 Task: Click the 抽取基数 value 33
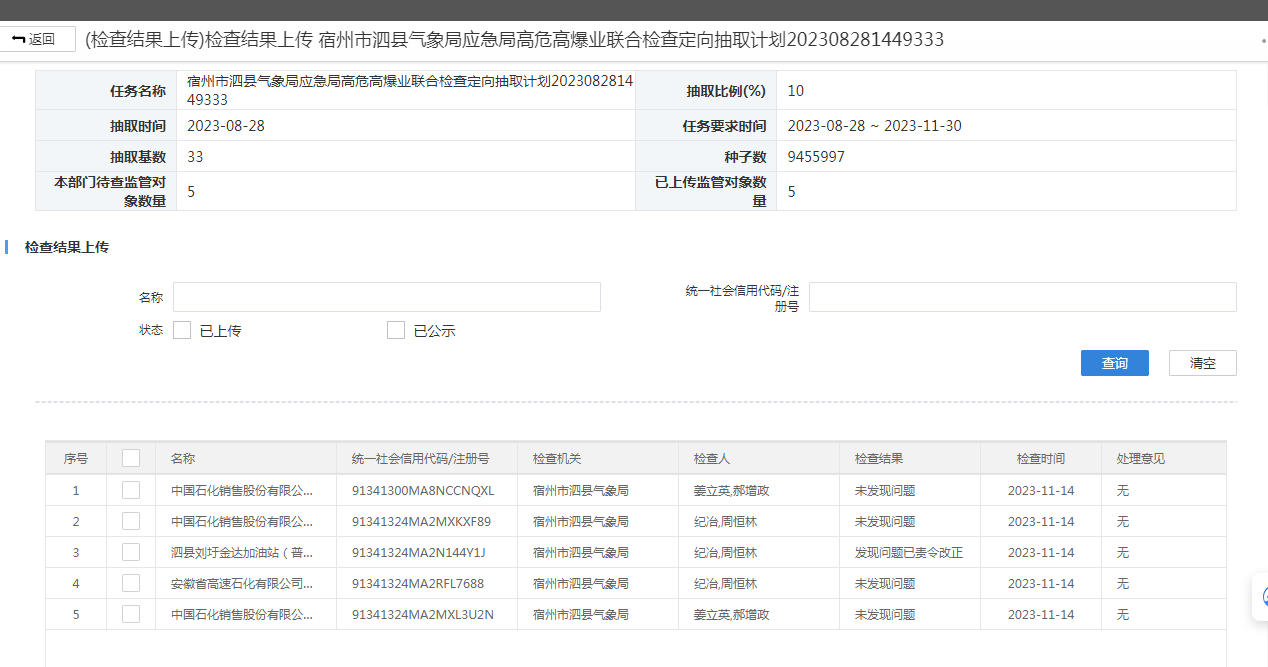coord(195,157)
